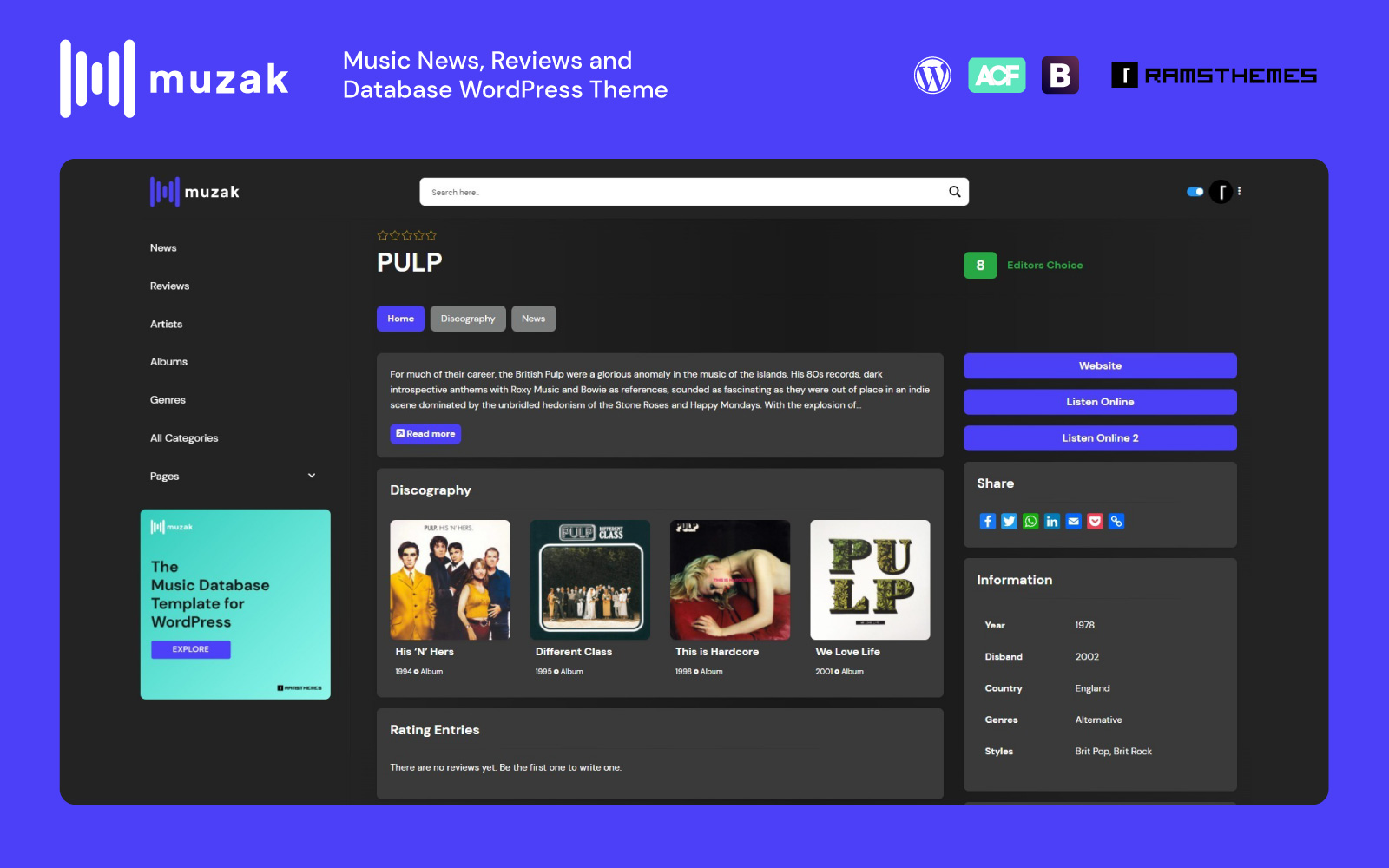Click the Brit Pop, Brit Rock styles

click(x=1113, y=752)
